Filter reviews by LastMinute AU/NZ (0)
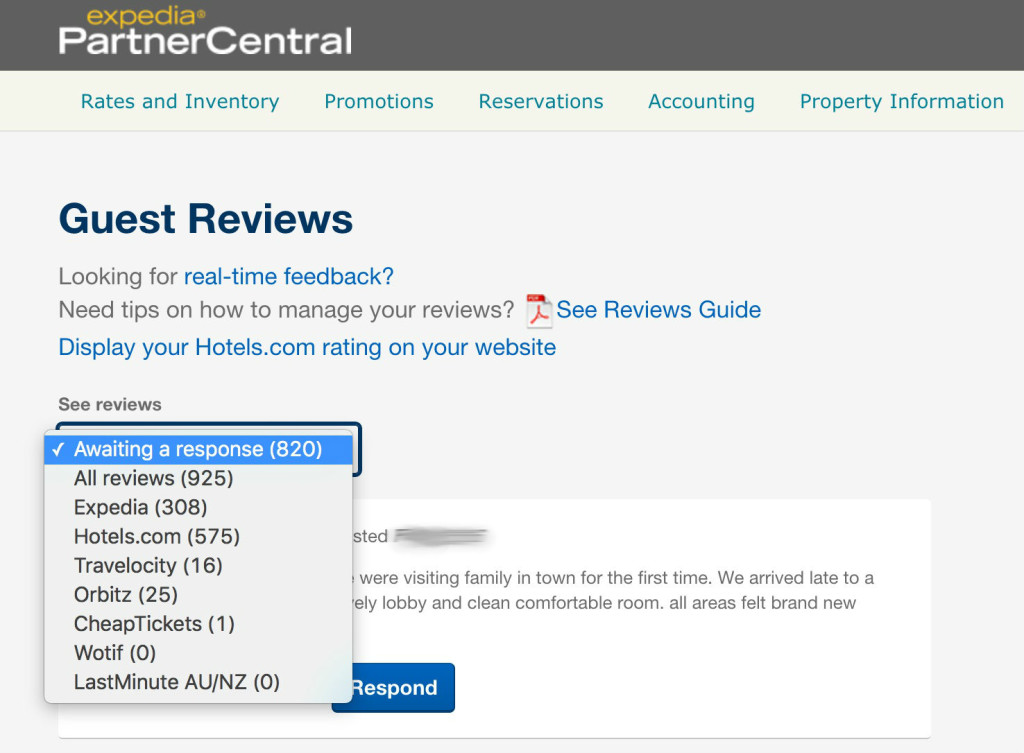Image resolution: width=1024 pixels, height=753 pixels. 199,682
